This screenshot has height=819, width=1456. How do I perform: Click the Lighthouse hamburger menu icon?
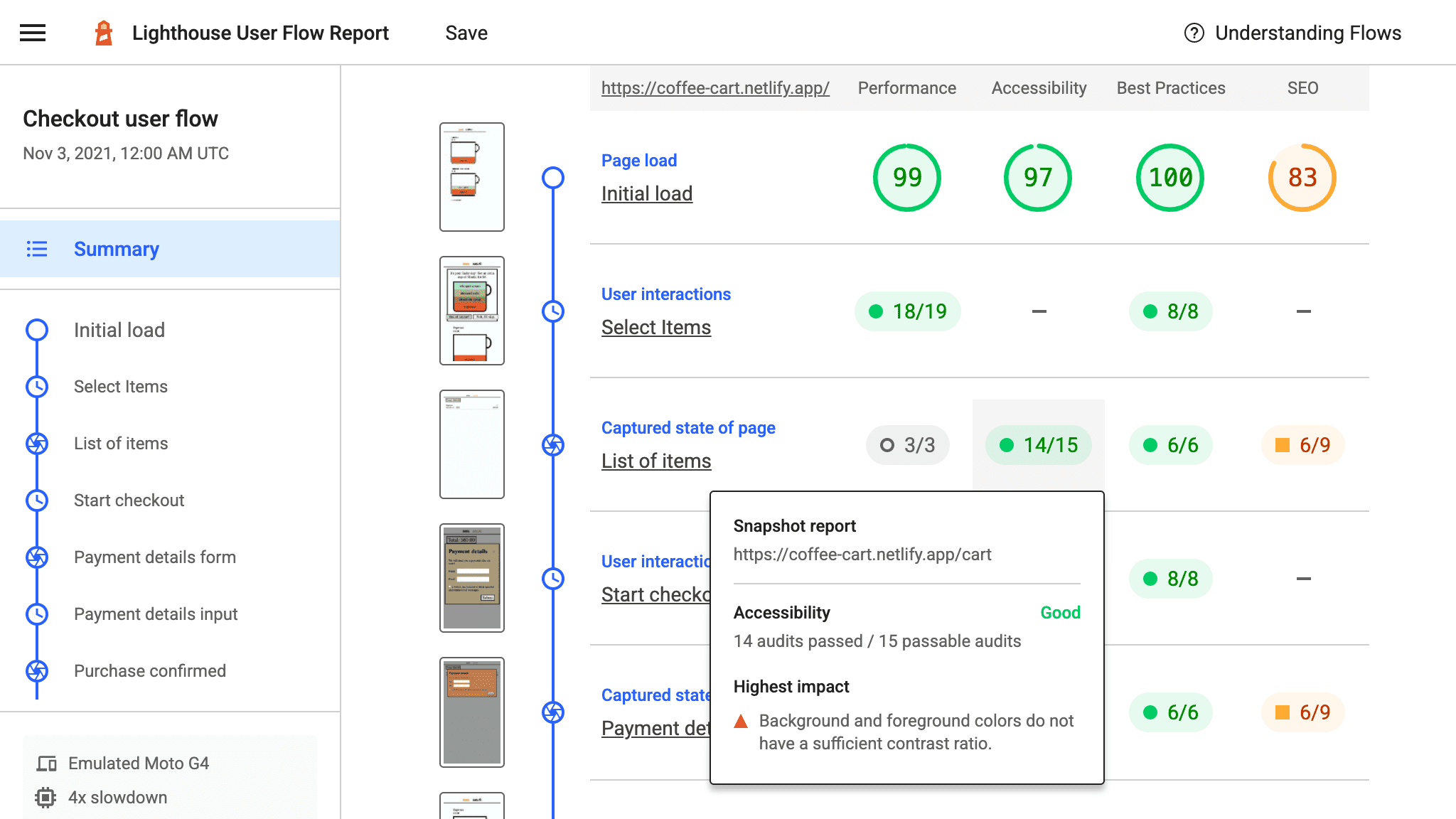tap(32, 32)
